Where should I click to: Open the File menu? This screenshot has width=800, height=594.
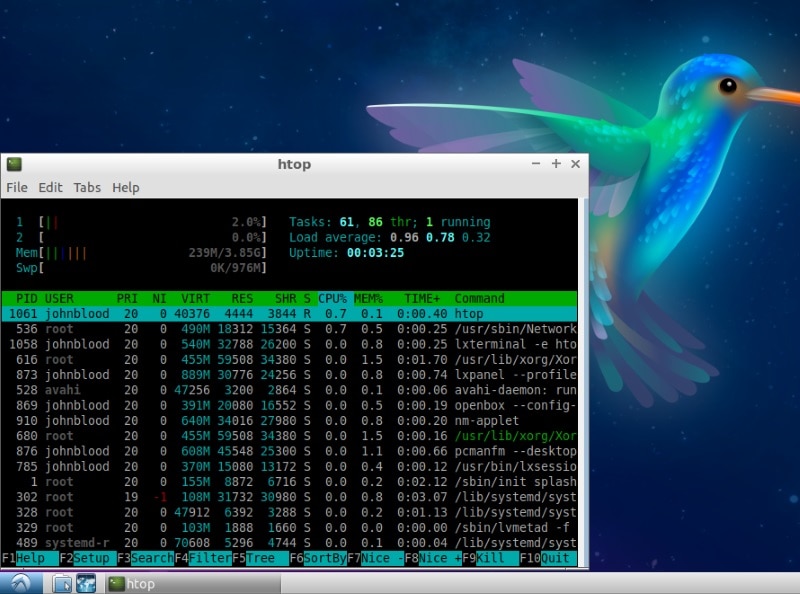click(17, 188)
